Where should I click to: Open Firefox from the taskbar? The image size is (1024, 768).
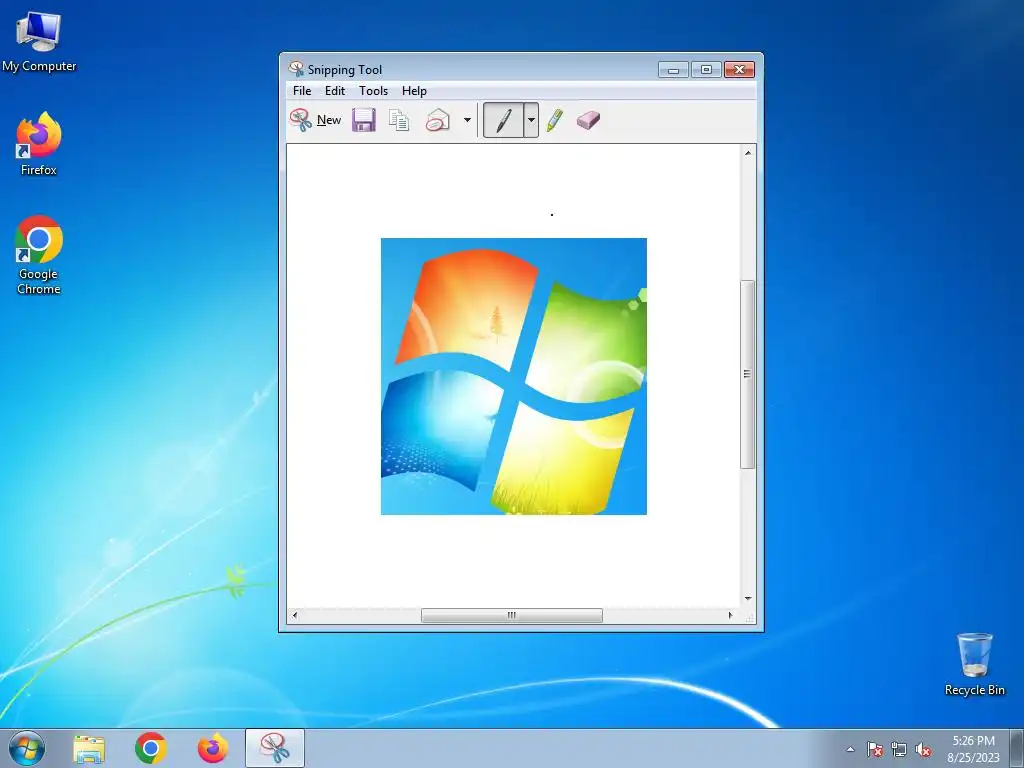[213, 748]
